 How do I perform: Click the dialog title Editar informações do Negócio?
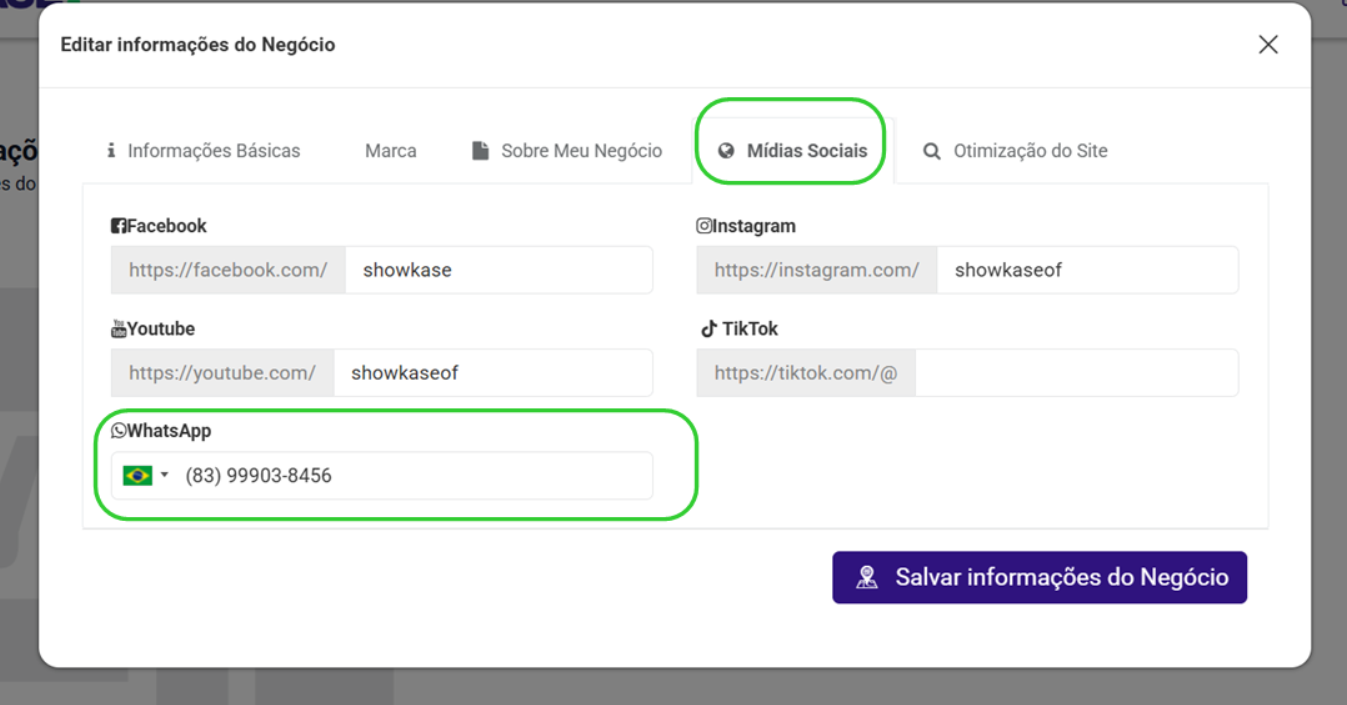[x=198, y=45]
